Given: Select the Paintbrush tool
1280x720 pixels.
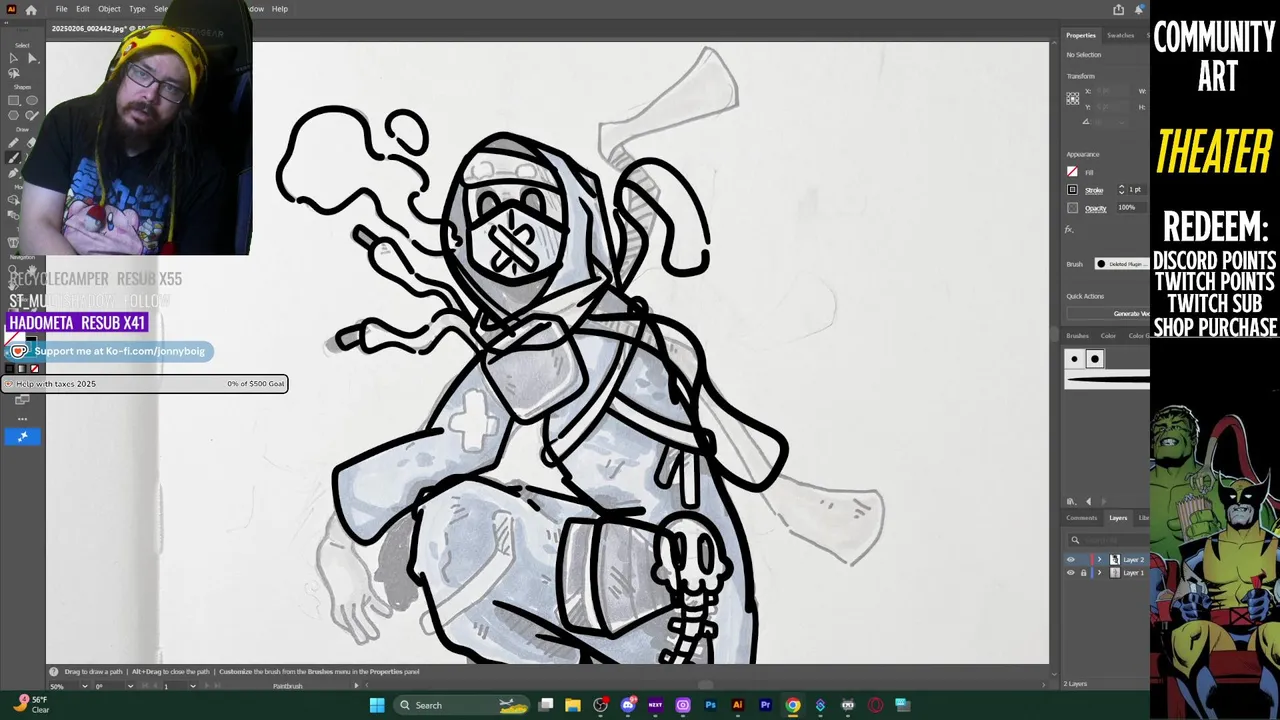Looking at the screenshot, I should [x=14, y=158].
